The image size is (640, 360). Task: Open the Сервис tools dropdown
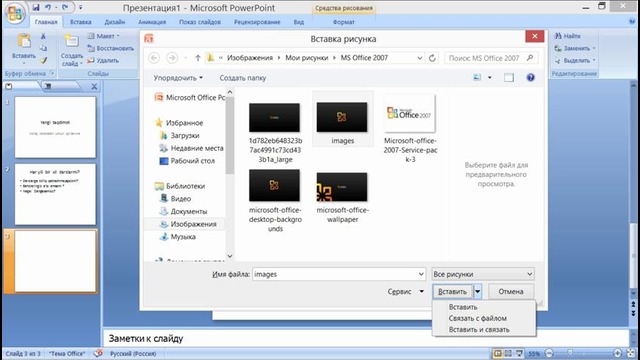coord(405,291)
